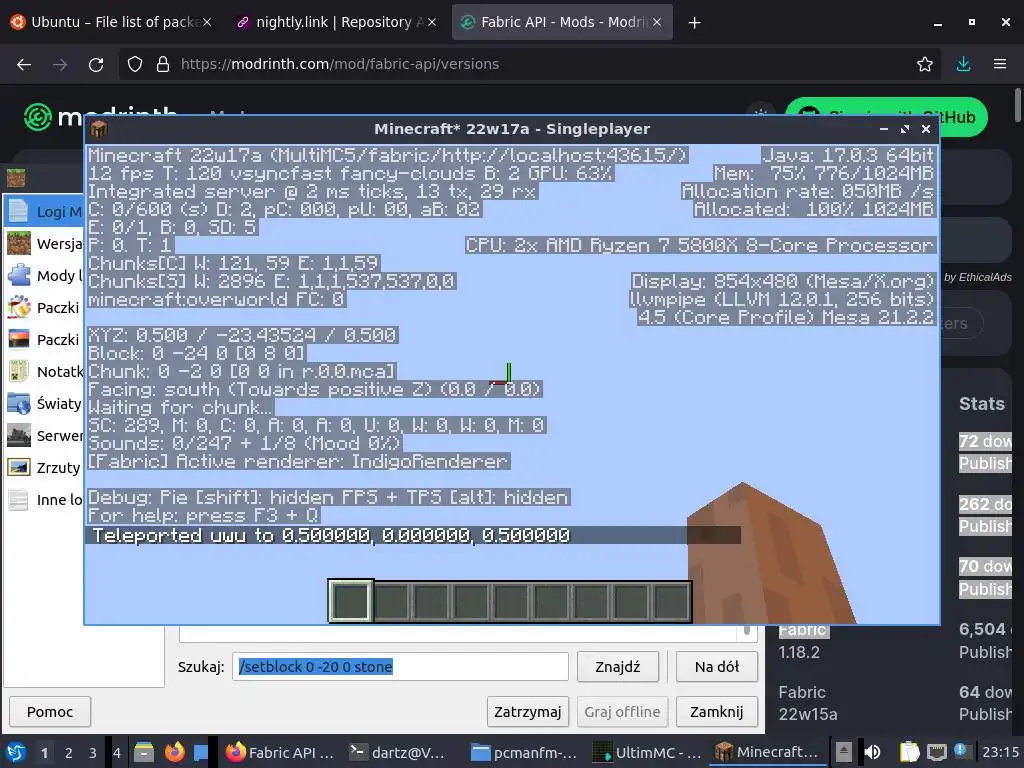1024x768 pixels.
Task: Click the Minecraft window crafting table icon
Action: coord(99,129)
